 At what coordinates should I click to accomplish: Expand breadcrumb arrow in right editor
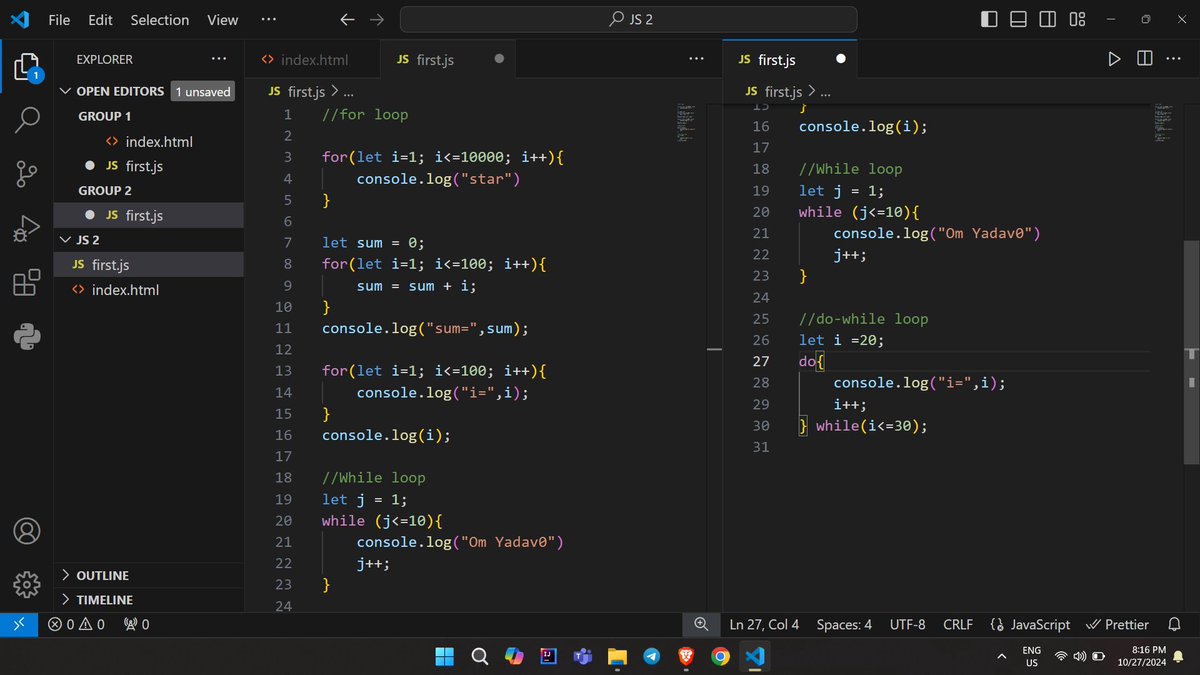coord(812,91)
